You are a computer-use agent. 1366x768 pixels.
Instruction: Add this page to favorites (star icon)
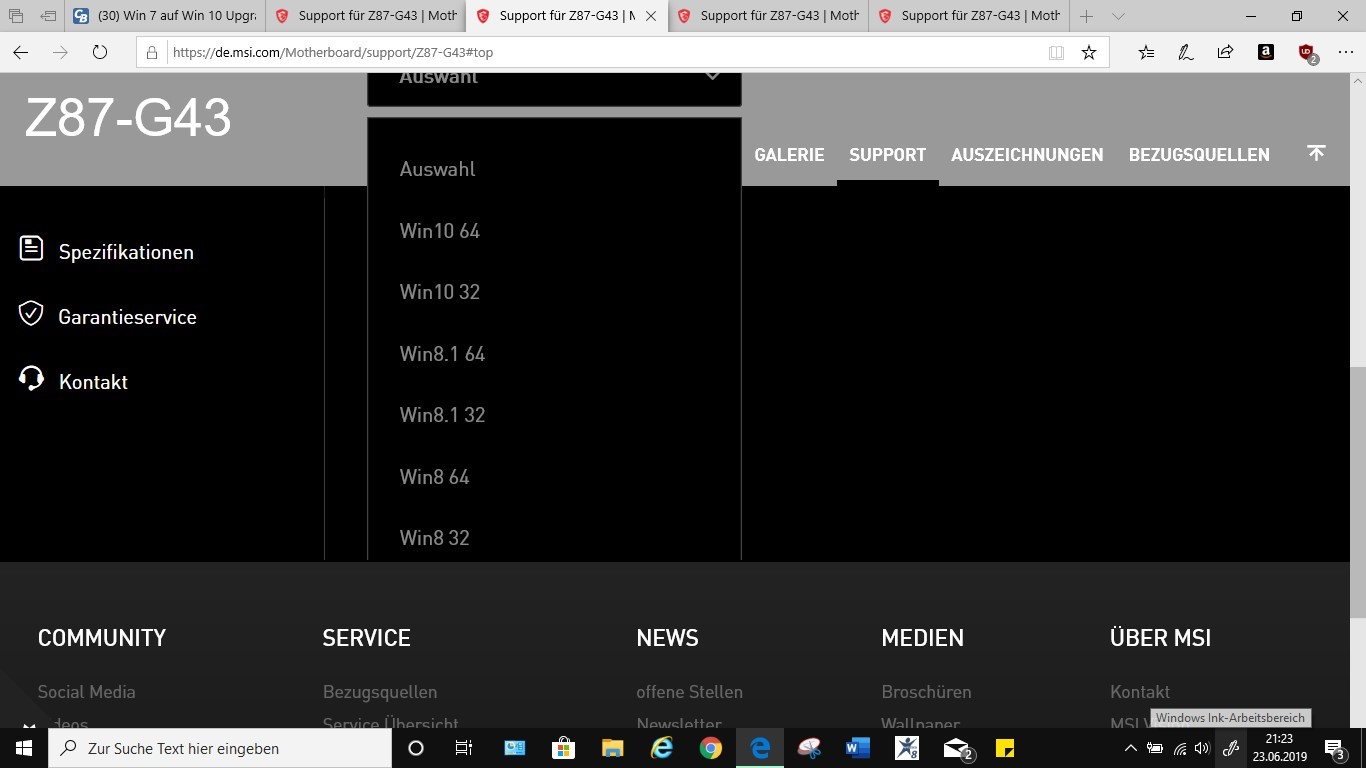tap(1089, 53)
